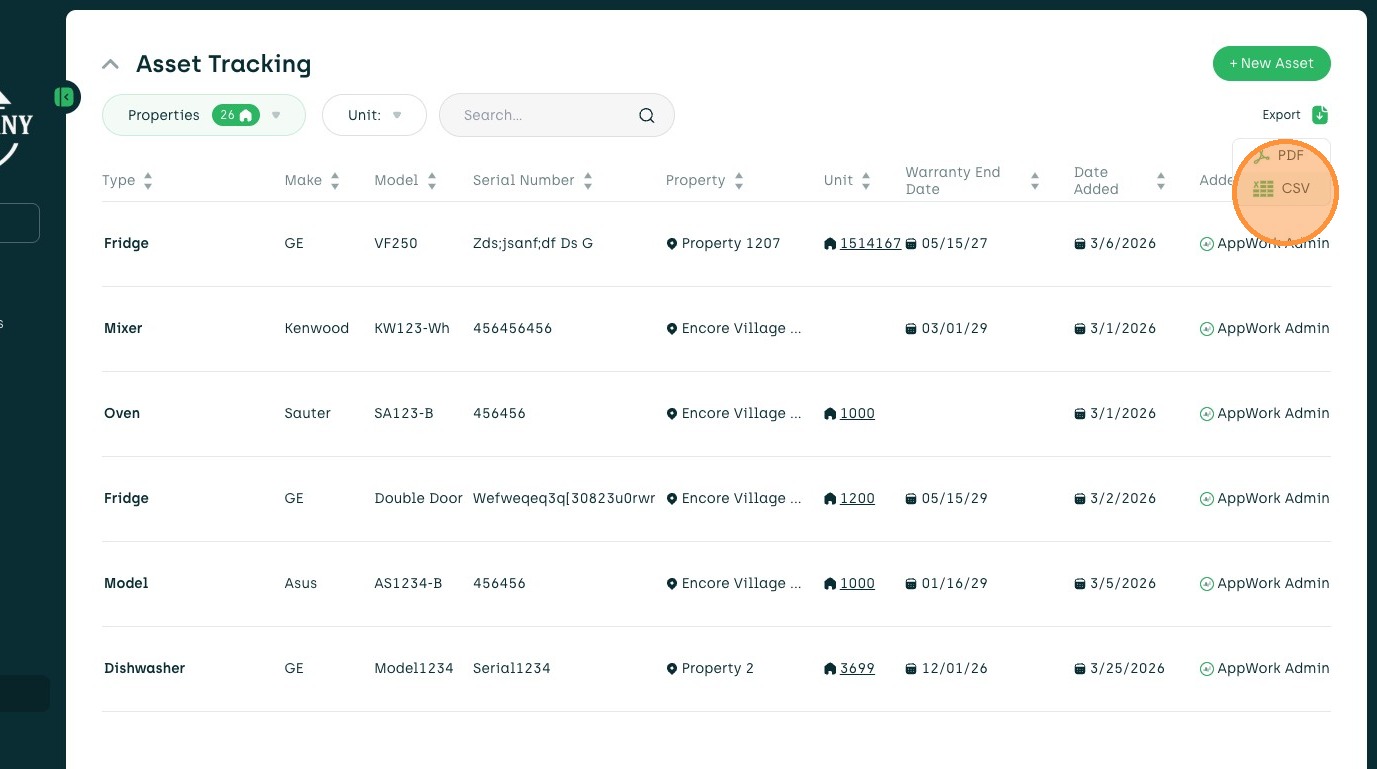This screenshot has height=769, width=1377.
Task: Open unit 3699 link
Action: (857, 668)
